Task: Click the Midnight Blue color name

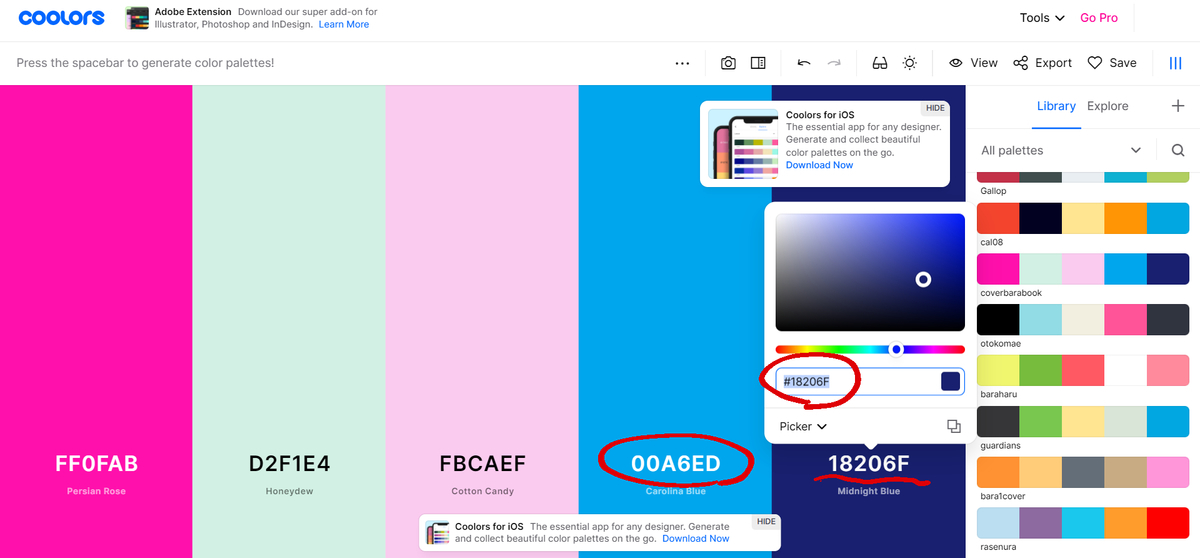Action: click(x=868, y=491)
